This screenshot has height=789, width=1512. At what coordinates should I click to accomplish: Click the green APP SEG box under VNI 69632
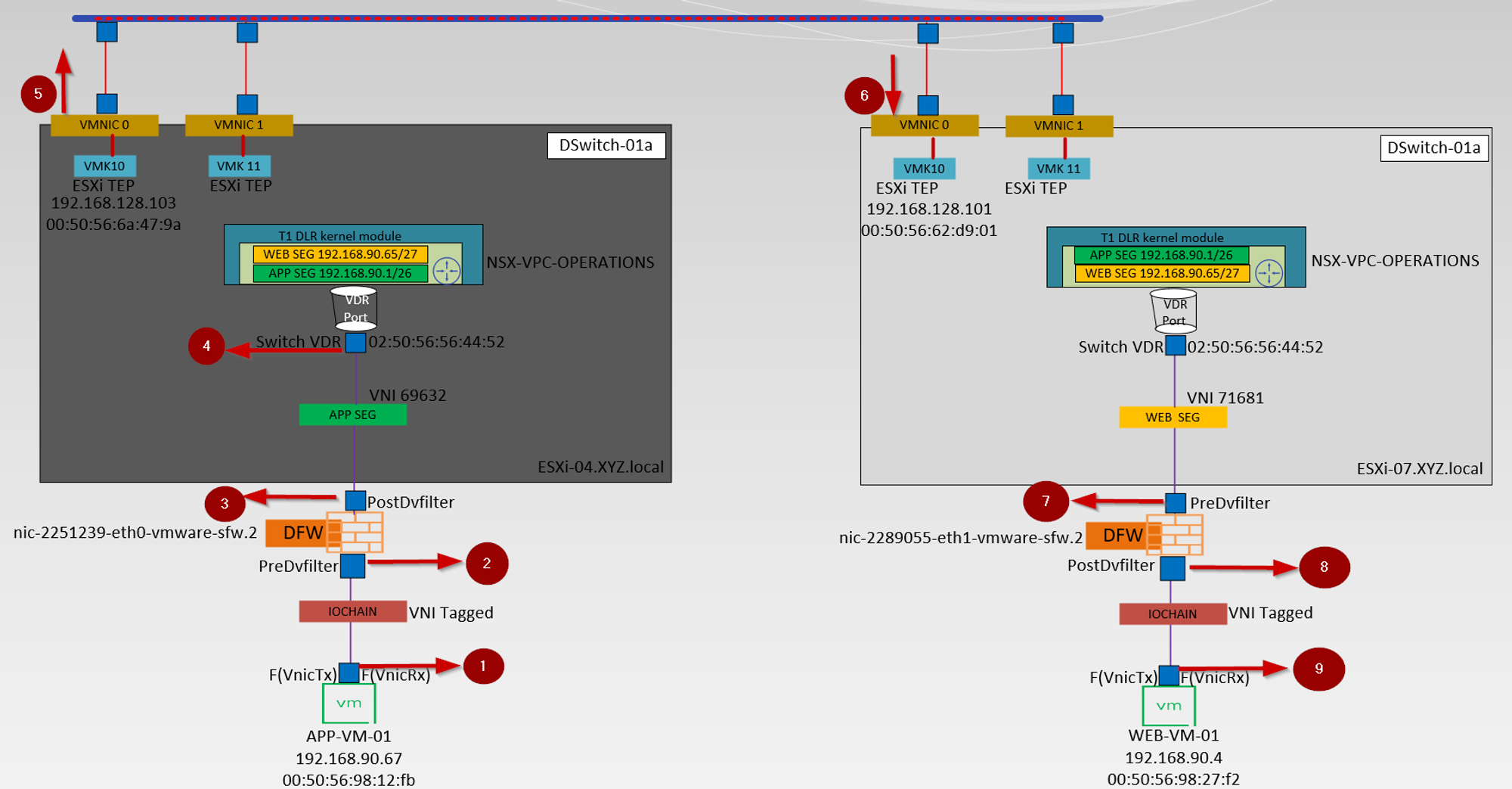click(x=352, y=415)
